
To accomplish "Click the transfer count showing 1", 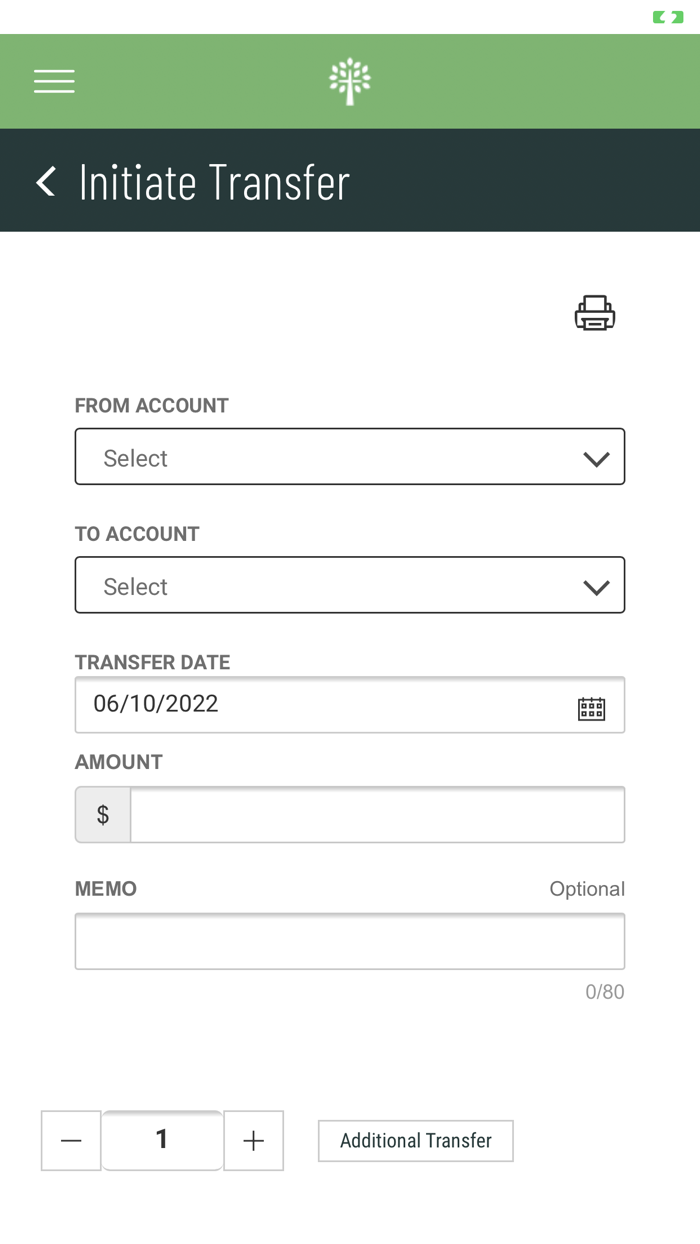I will click(162, 1140).
